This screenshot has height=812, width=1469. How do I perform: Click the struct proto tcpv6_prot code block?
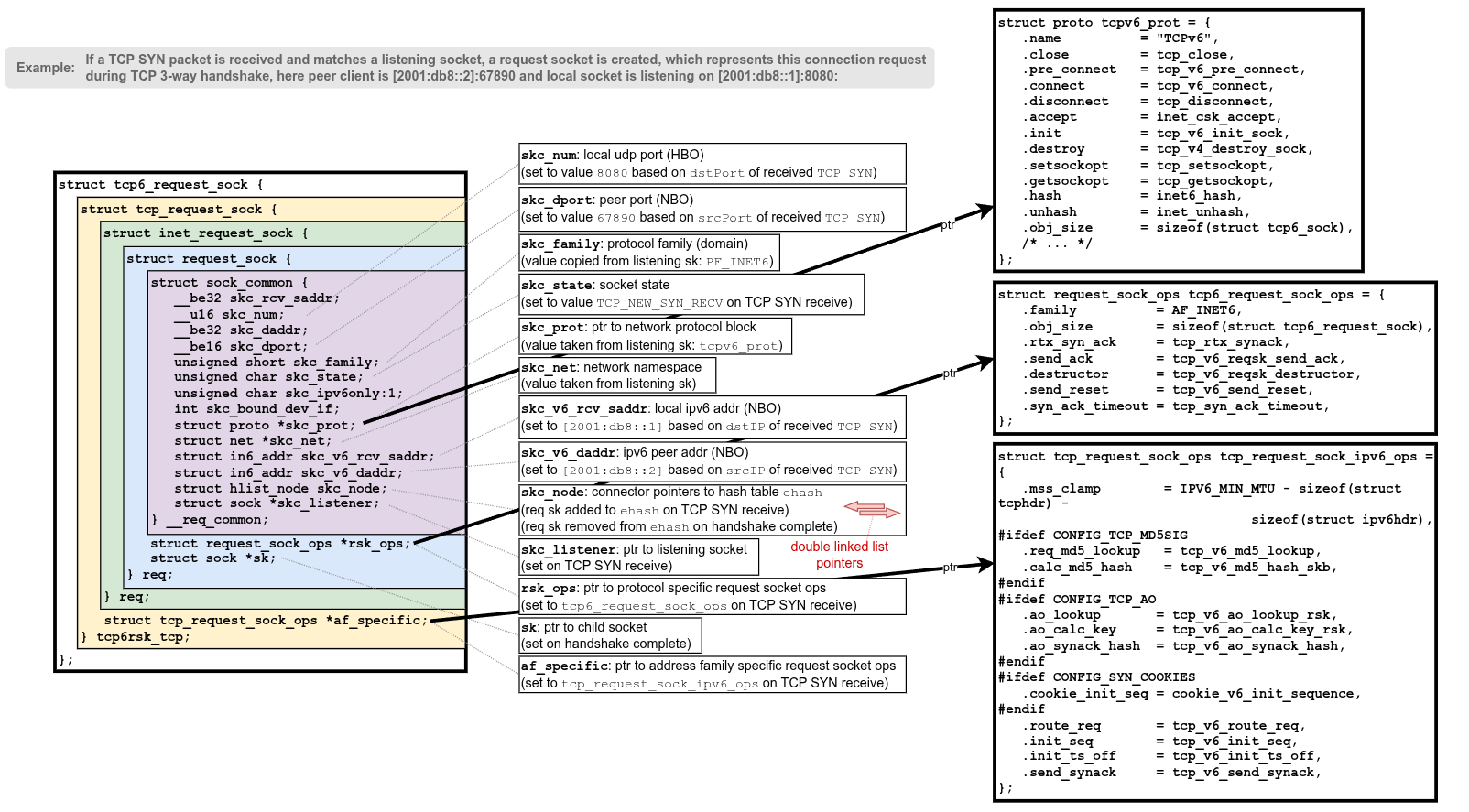point(1178,141)
